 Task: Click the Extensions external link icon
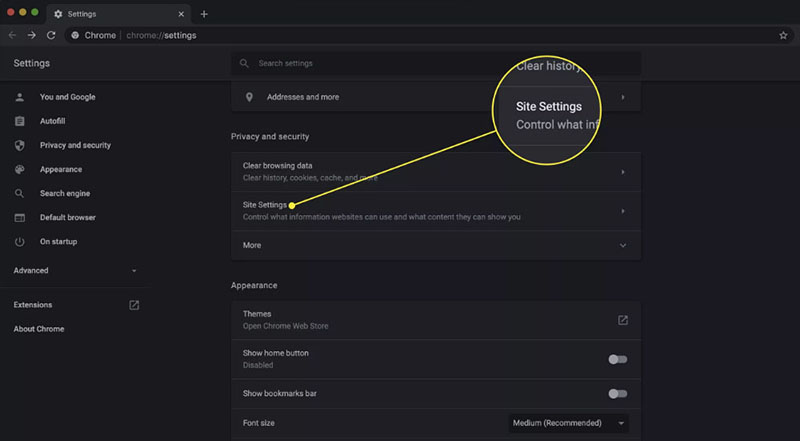(134, 305)
